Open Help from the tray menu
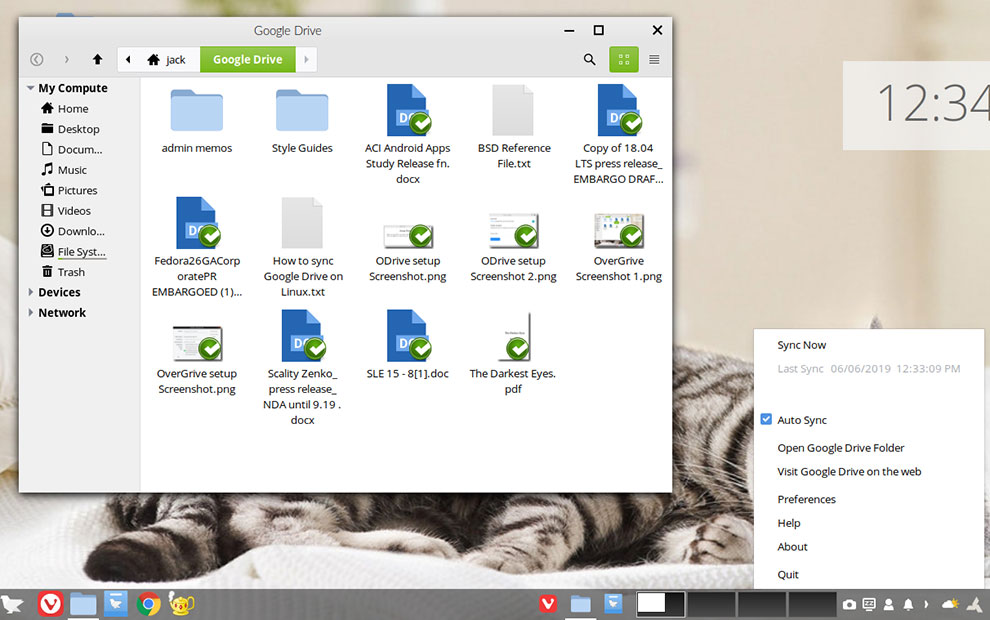 (x=789, y=523)
